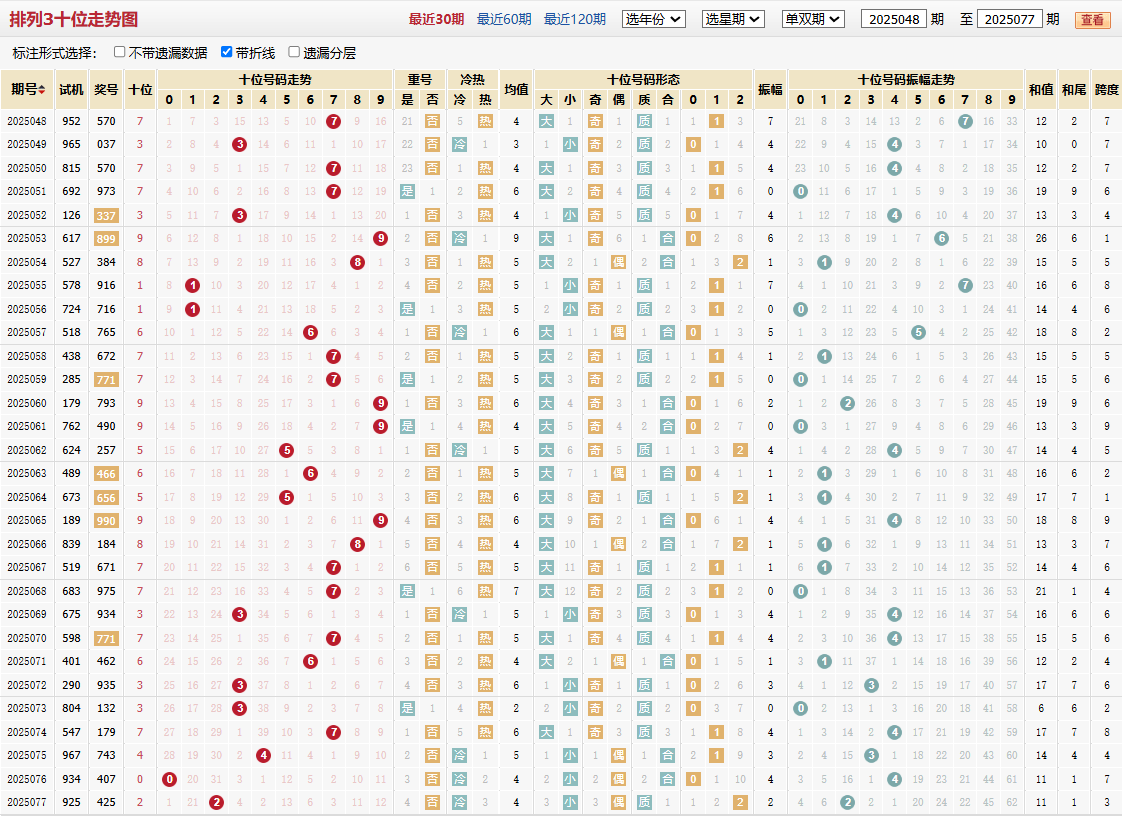Click the 试机 column header

(x=72, y=89)
